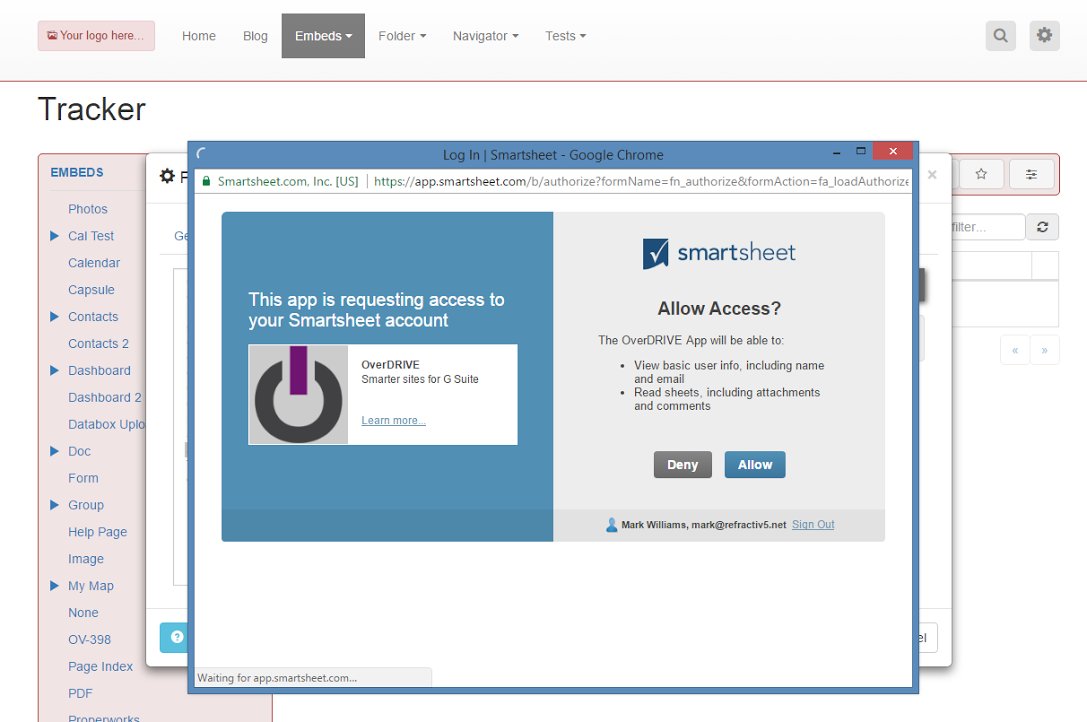Click the Deny button
This screenshot has width=1087, height=722.
(682, 465)
